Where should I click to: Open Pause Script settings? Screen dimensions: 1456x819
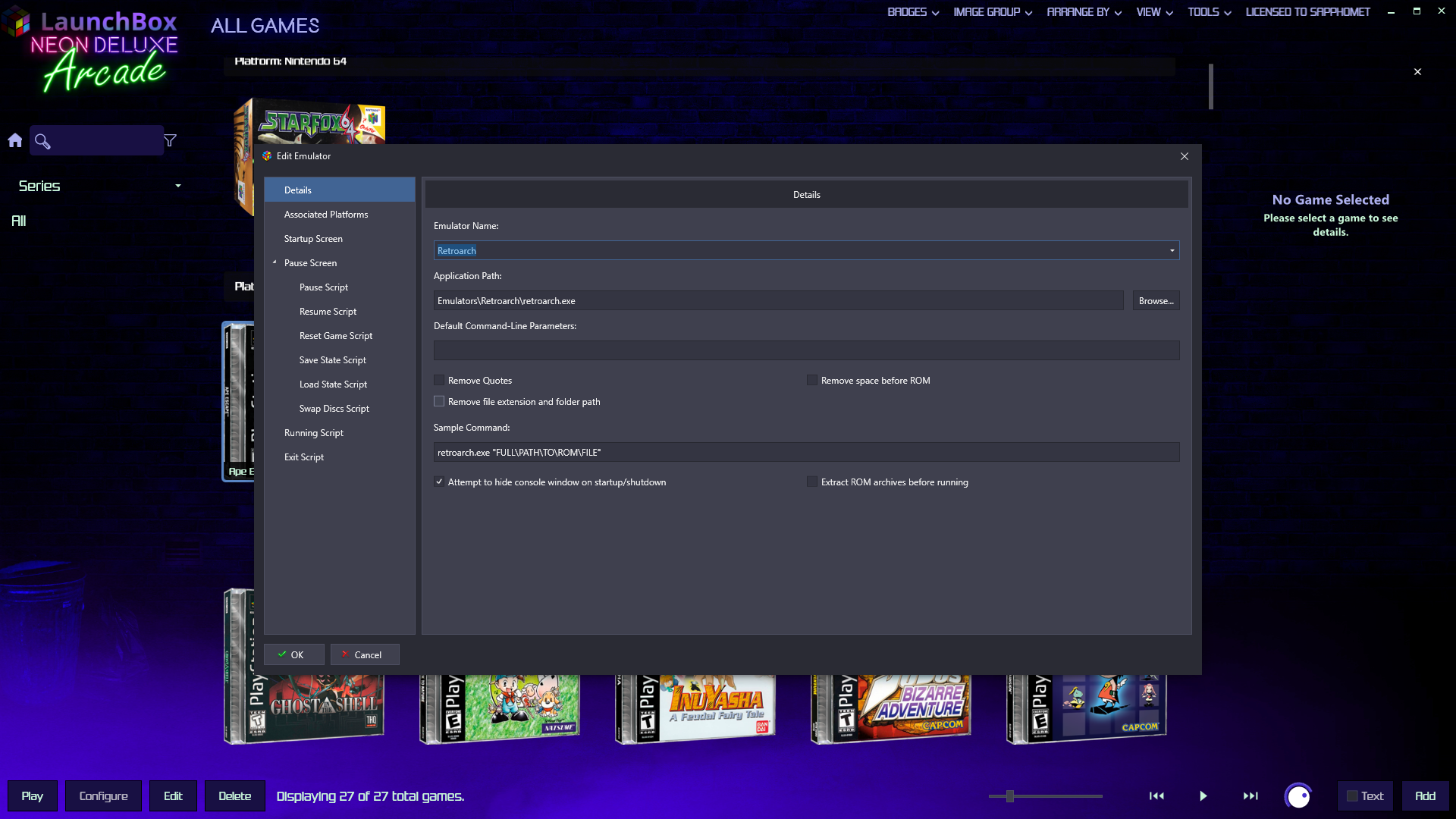(x=324, y=287)
